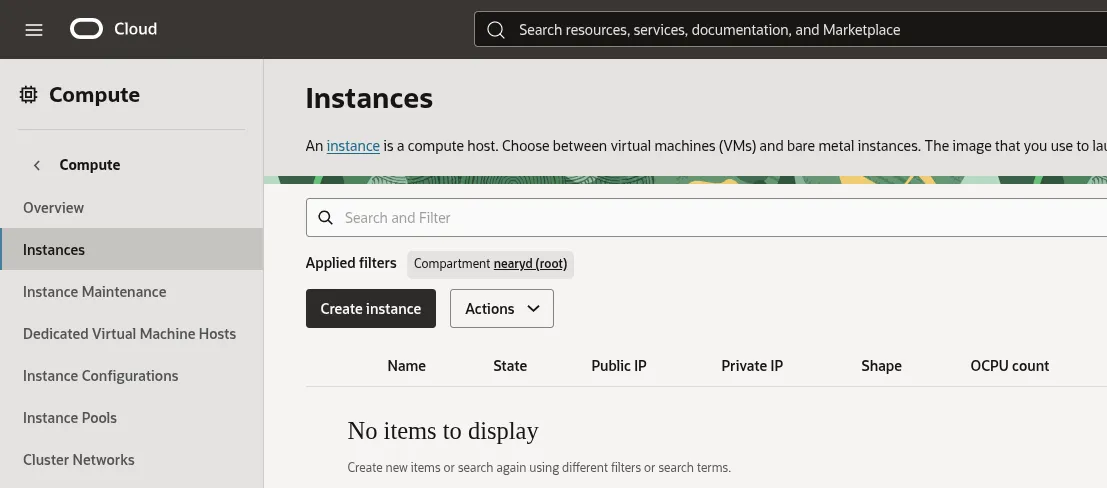Open Instance Maintenance page

tap(95, 292)
